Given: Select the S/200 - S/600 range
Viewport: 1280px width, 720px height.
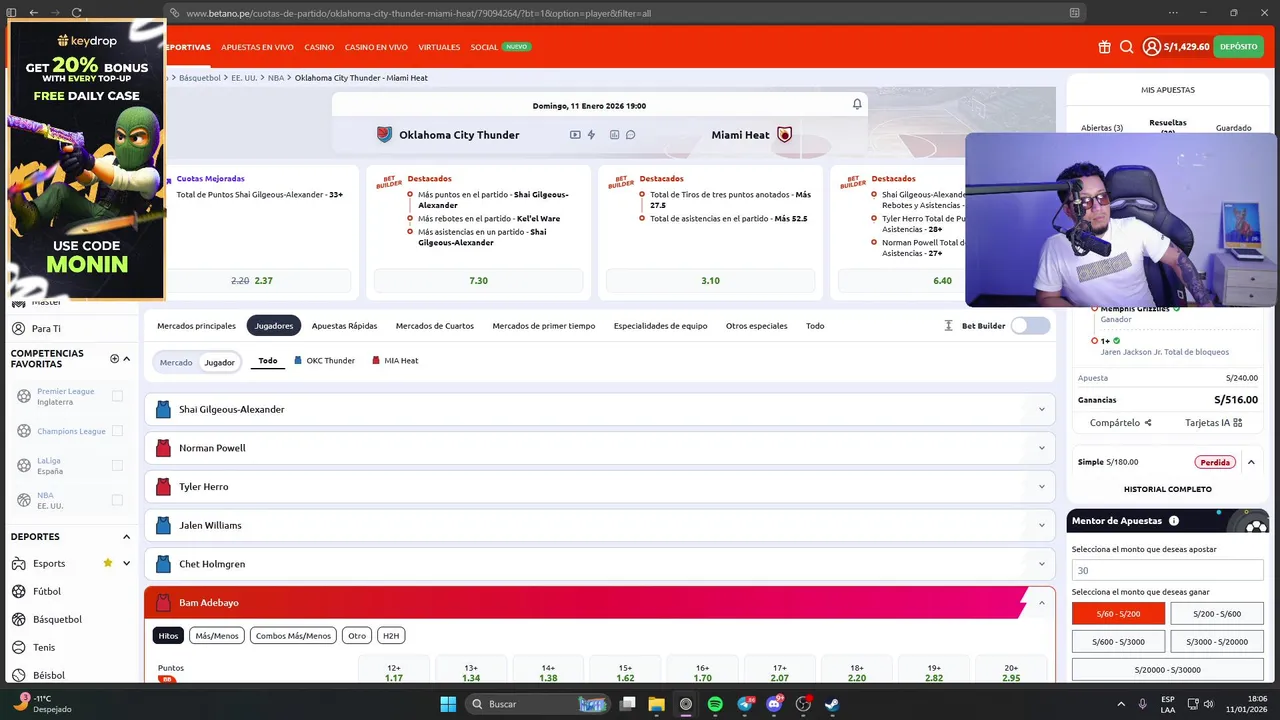Looking at the screenshot, I should tap(1216, 614).
